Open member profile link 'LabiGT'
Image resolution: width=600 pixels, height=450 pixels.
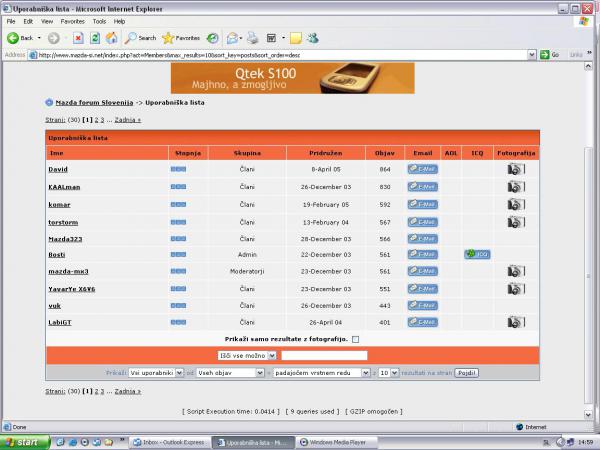point(60,322)
